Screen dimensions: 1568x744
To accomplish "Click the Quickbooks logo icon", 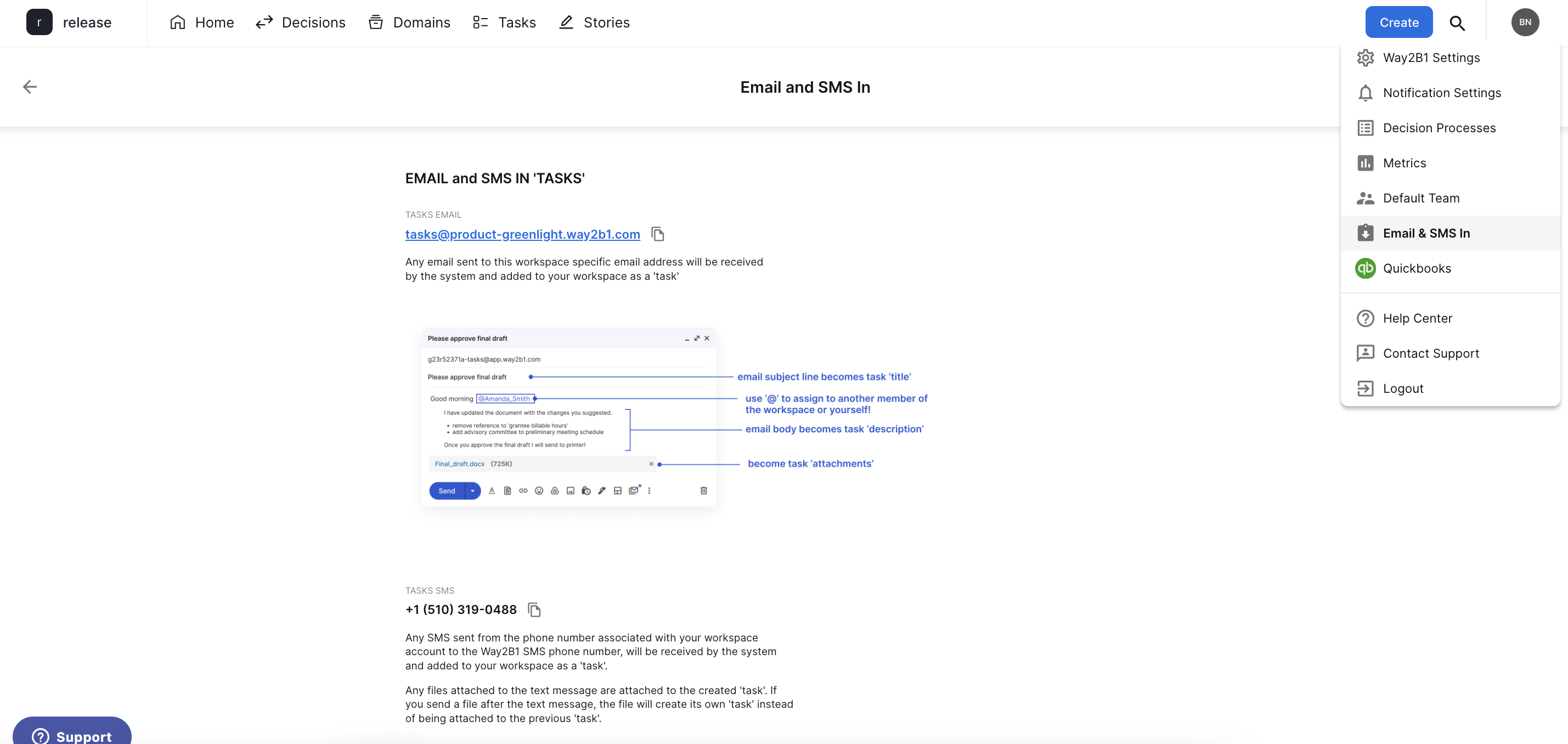I will pos(1364,268).
